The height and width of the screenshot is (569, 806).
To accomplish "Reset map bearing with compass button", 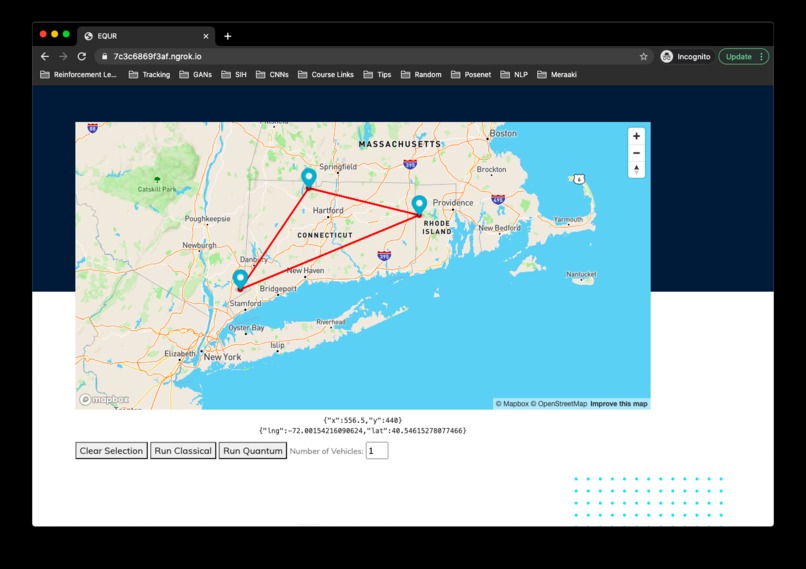I will tap(636, 170).
